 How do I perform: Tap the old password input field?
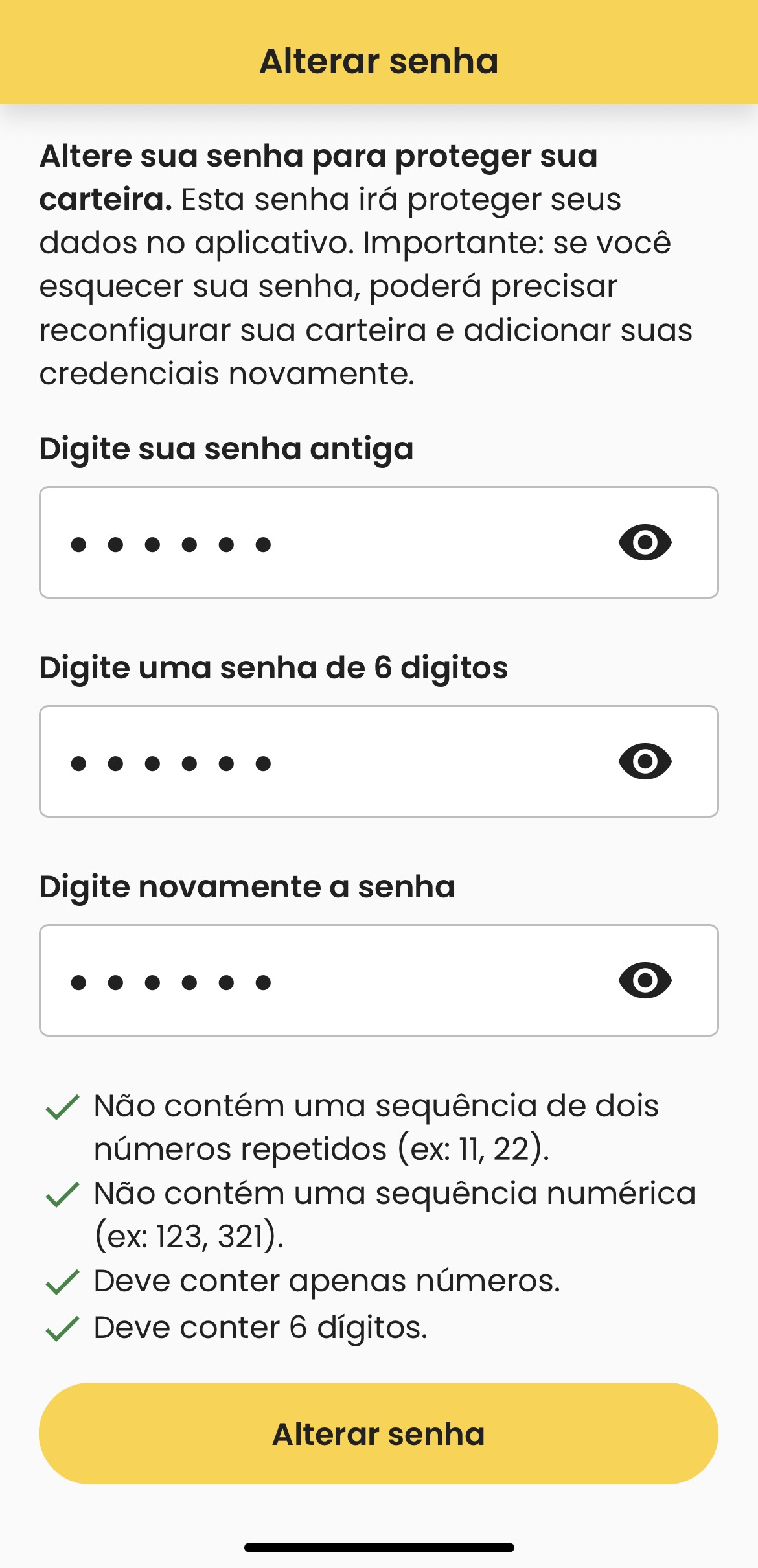(x=324, y=542)
